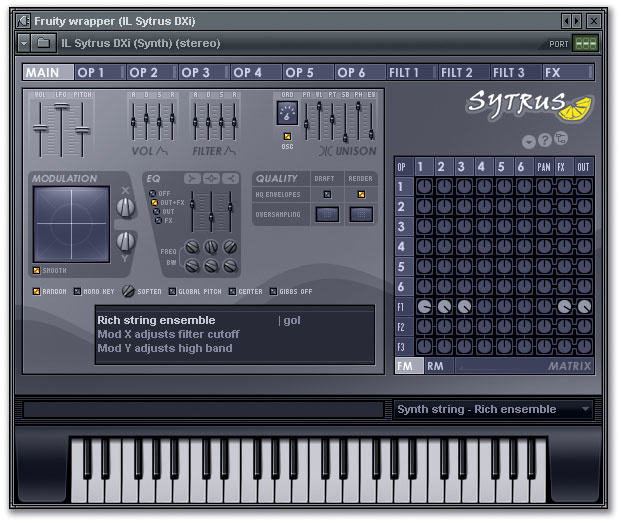
Task: Open the FILT 3 tab
Action: pyautogui.click(x=516, y=72)
